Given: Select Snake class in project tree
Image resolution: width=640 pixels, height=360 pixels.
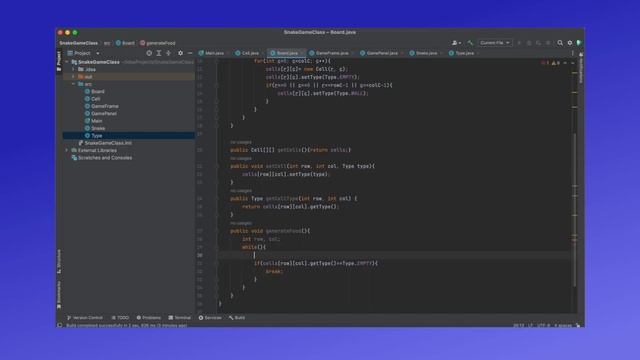Looking at the screenshot, I should 98,128.
